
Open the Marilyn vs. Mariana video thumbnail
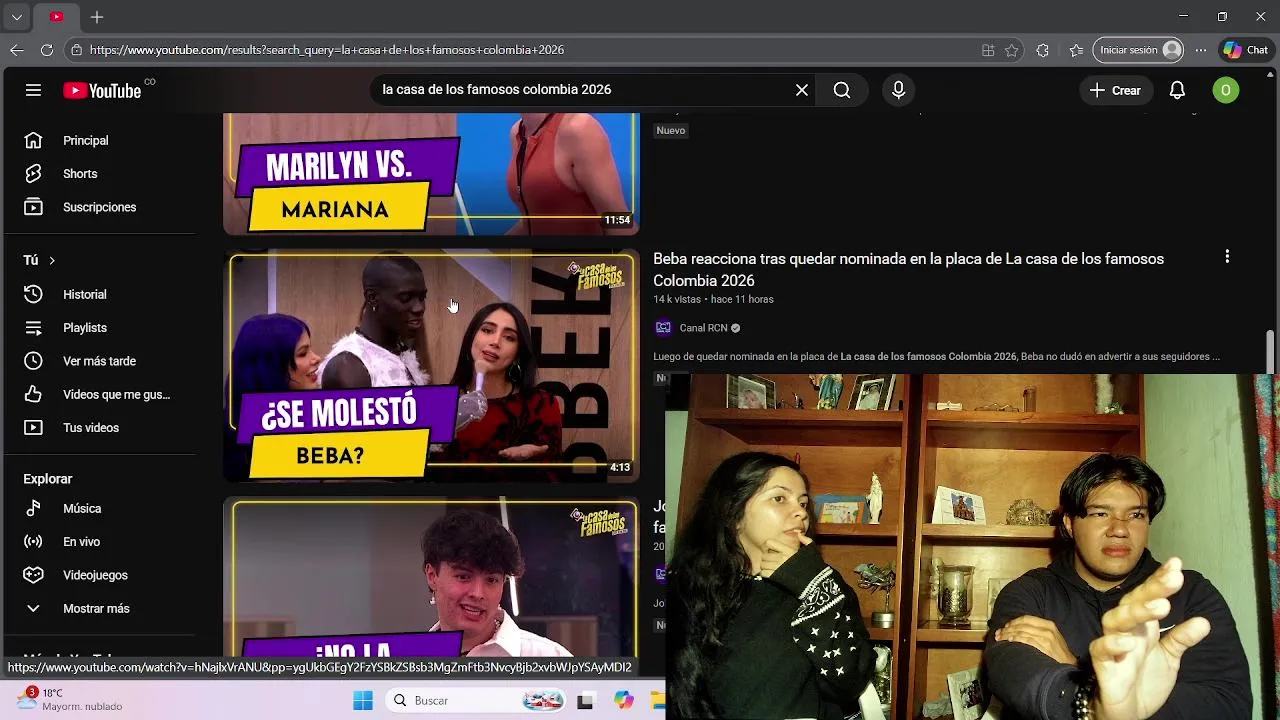431,174
